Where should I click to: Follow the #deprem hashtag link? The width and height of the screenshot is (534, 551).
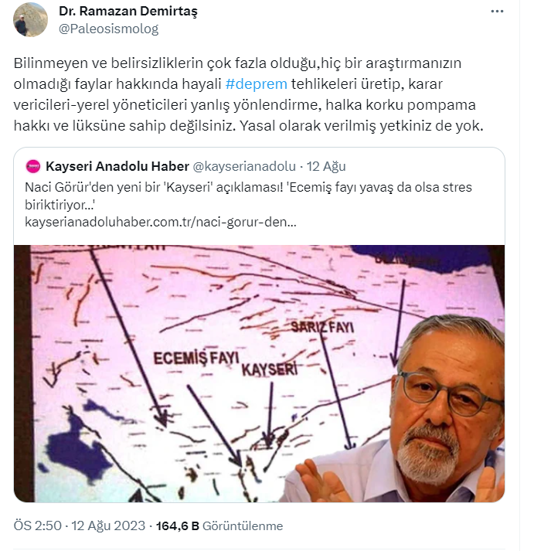tap(256, 84)
